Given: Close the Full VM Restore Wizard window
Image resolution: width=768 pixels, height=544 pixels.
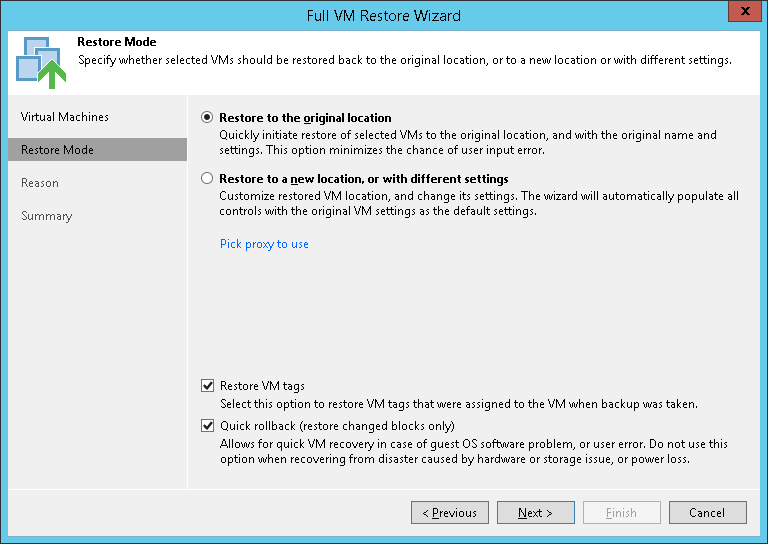Looking at the screenshot, I should click(741, 15).
